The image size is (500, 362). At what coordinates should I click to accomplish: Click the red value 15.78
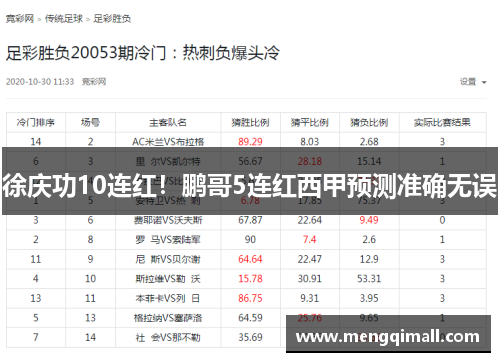(x=250, y=279)
